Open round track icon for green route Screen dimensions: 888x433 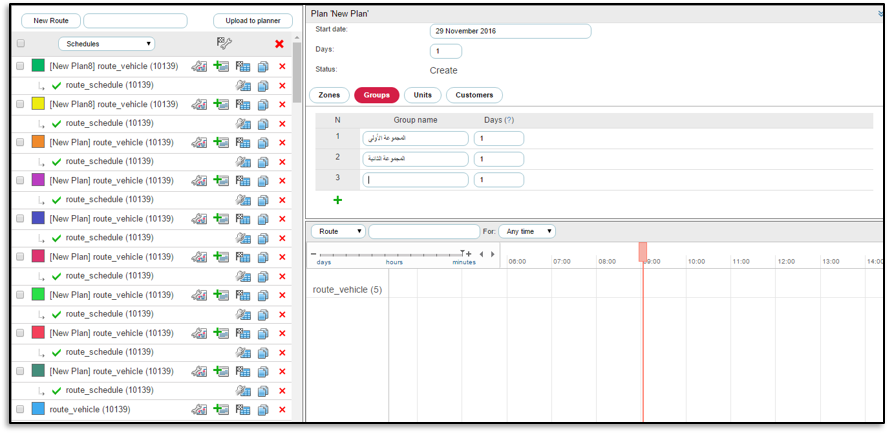[199, 66]
